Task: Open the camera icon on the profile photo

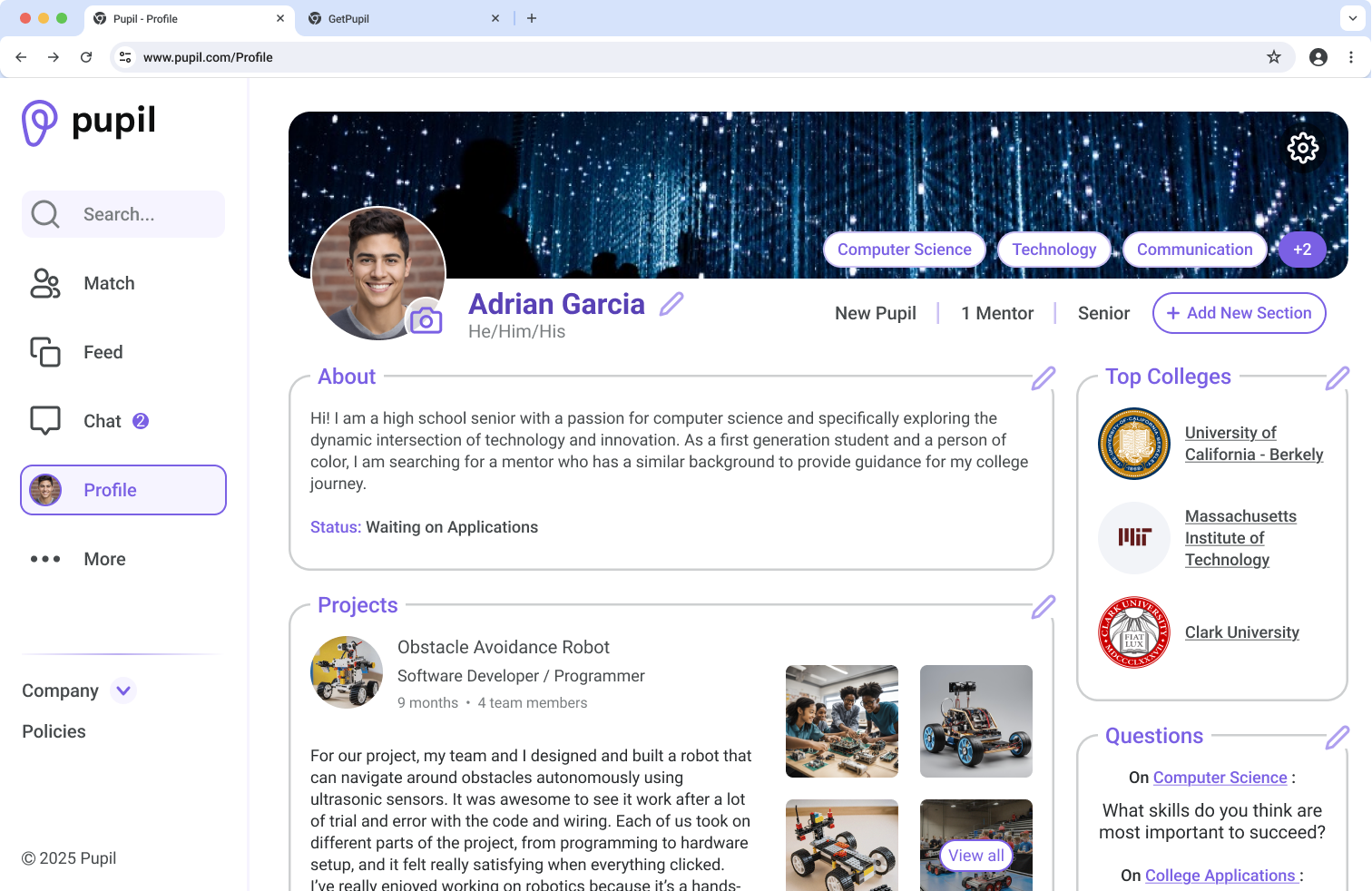Action: [x=426, y=319]
